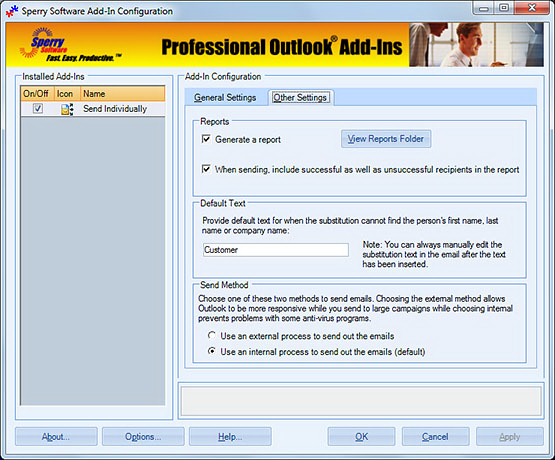Open the Options... dialog button

143,437
